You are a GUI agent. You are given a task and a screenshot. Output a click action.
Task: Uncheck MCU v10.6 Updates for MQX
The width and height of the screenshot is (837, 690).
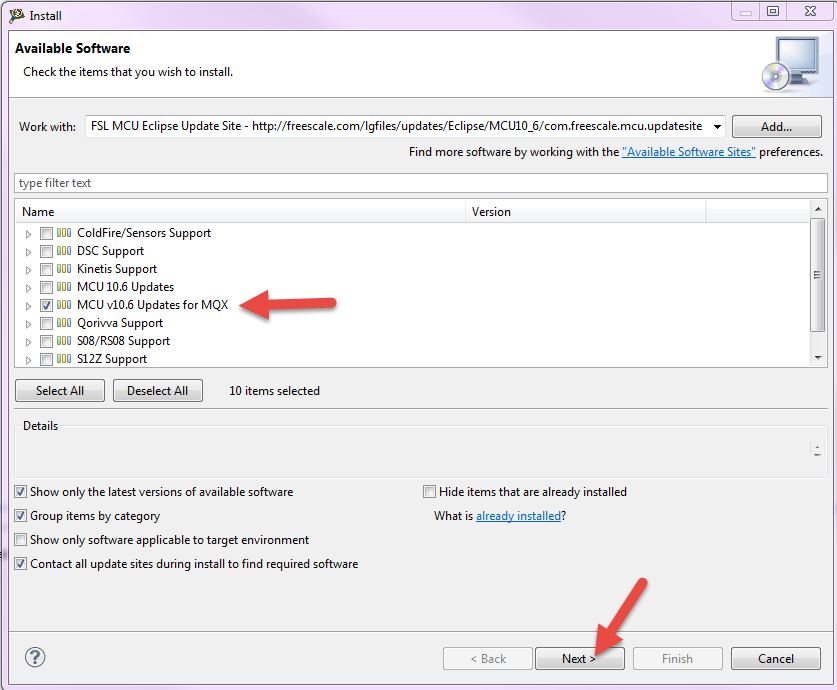pos(46,305)
